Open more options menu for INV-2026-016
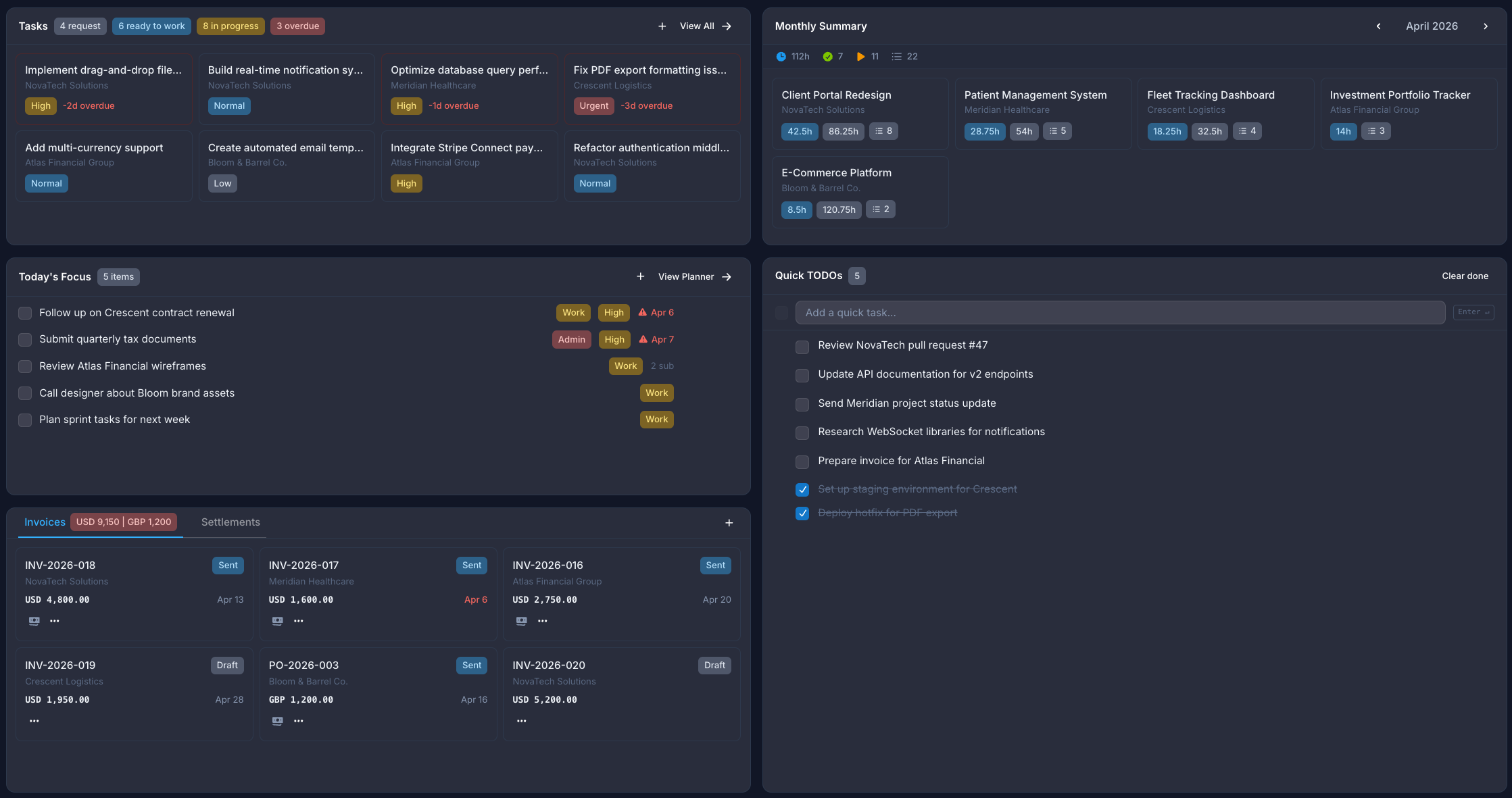 click(x=543, y=621)
